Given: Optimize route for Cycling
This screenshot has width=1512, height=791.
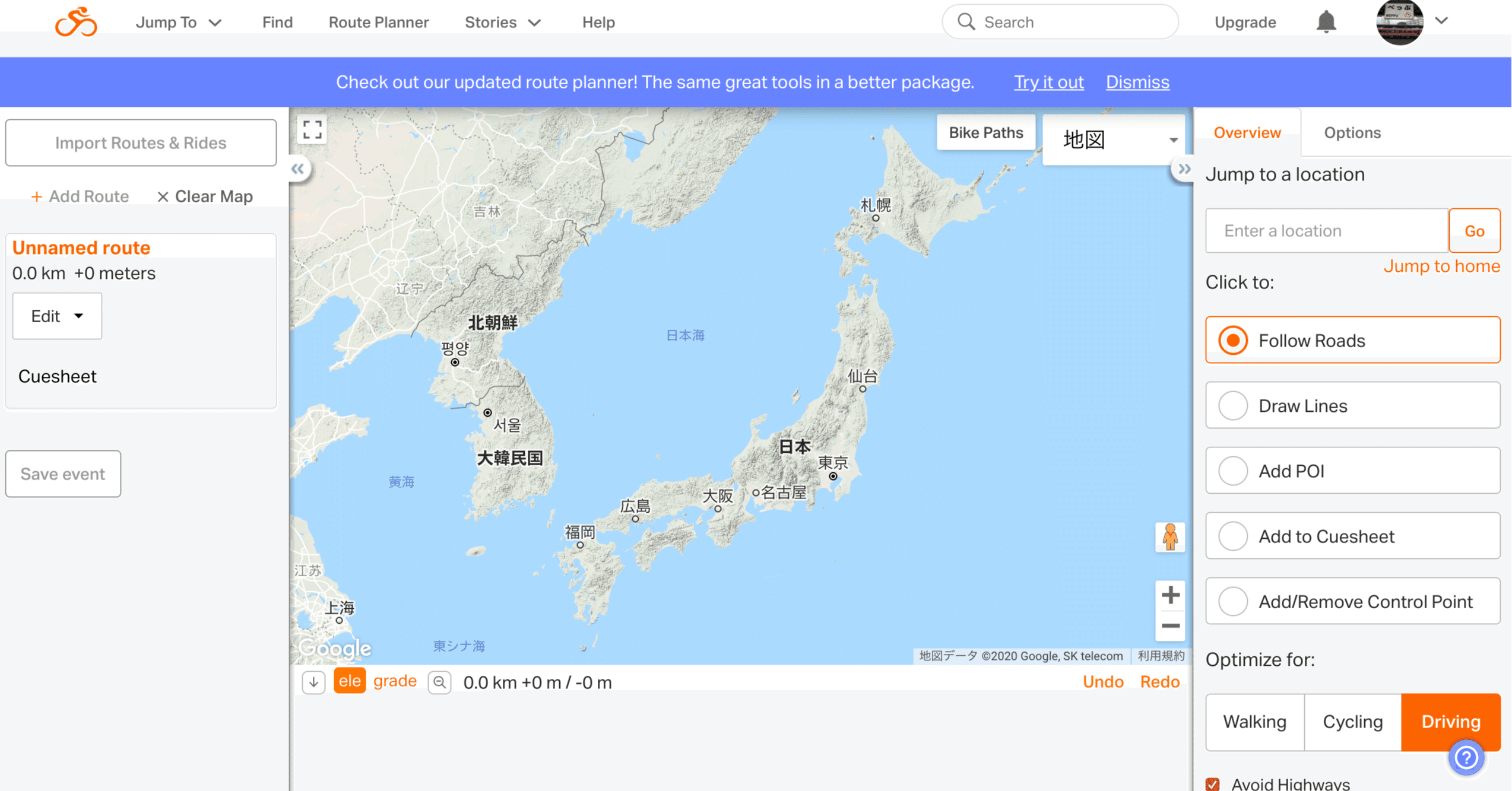Looking at the screenshot, I should 1352,722.
